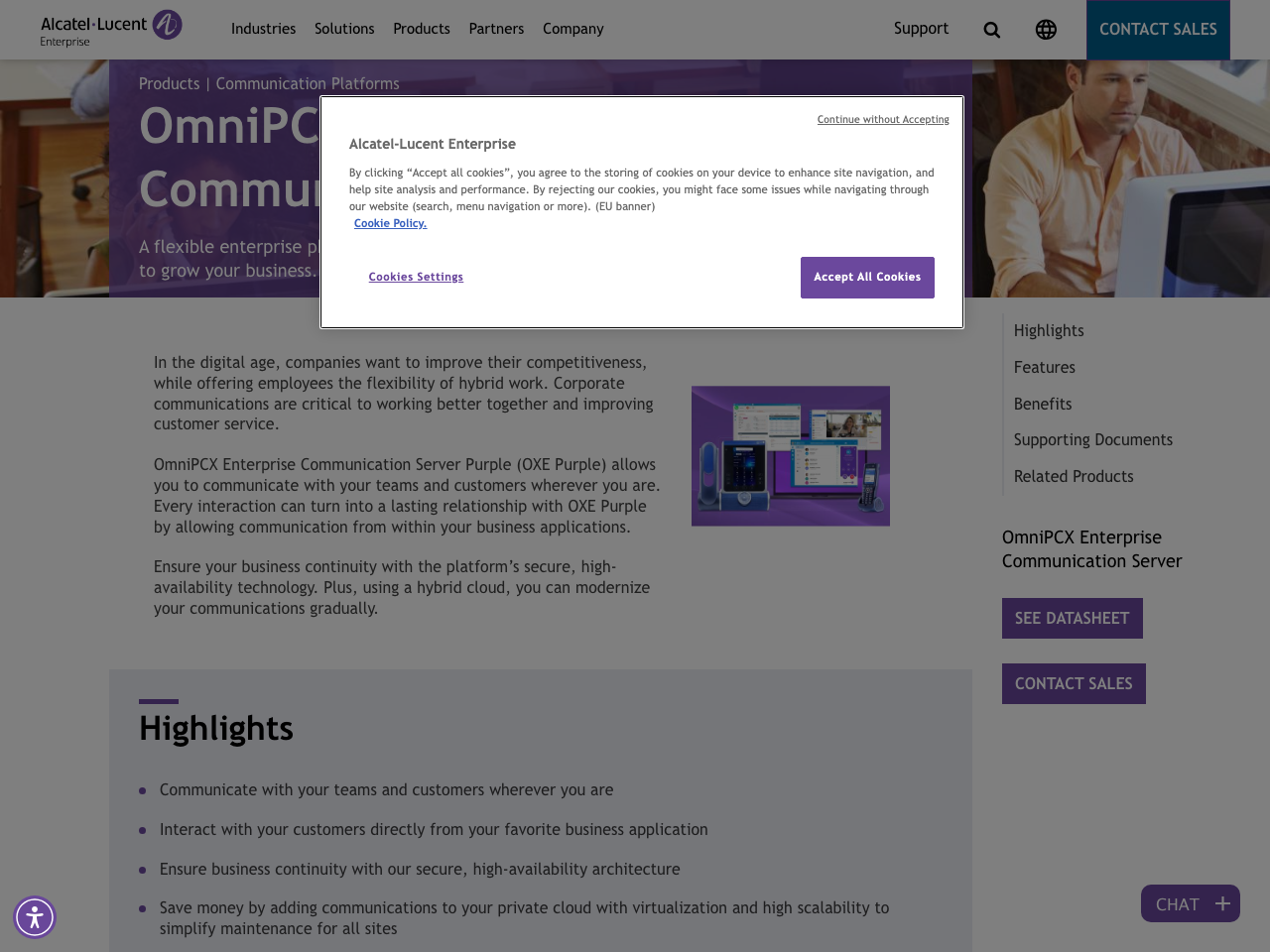Image resolution: width=1270 pixels, height=952 pixels.
Task: Click the OXE Purple product image
Action: pyautogui.click(x=790, y=455)
